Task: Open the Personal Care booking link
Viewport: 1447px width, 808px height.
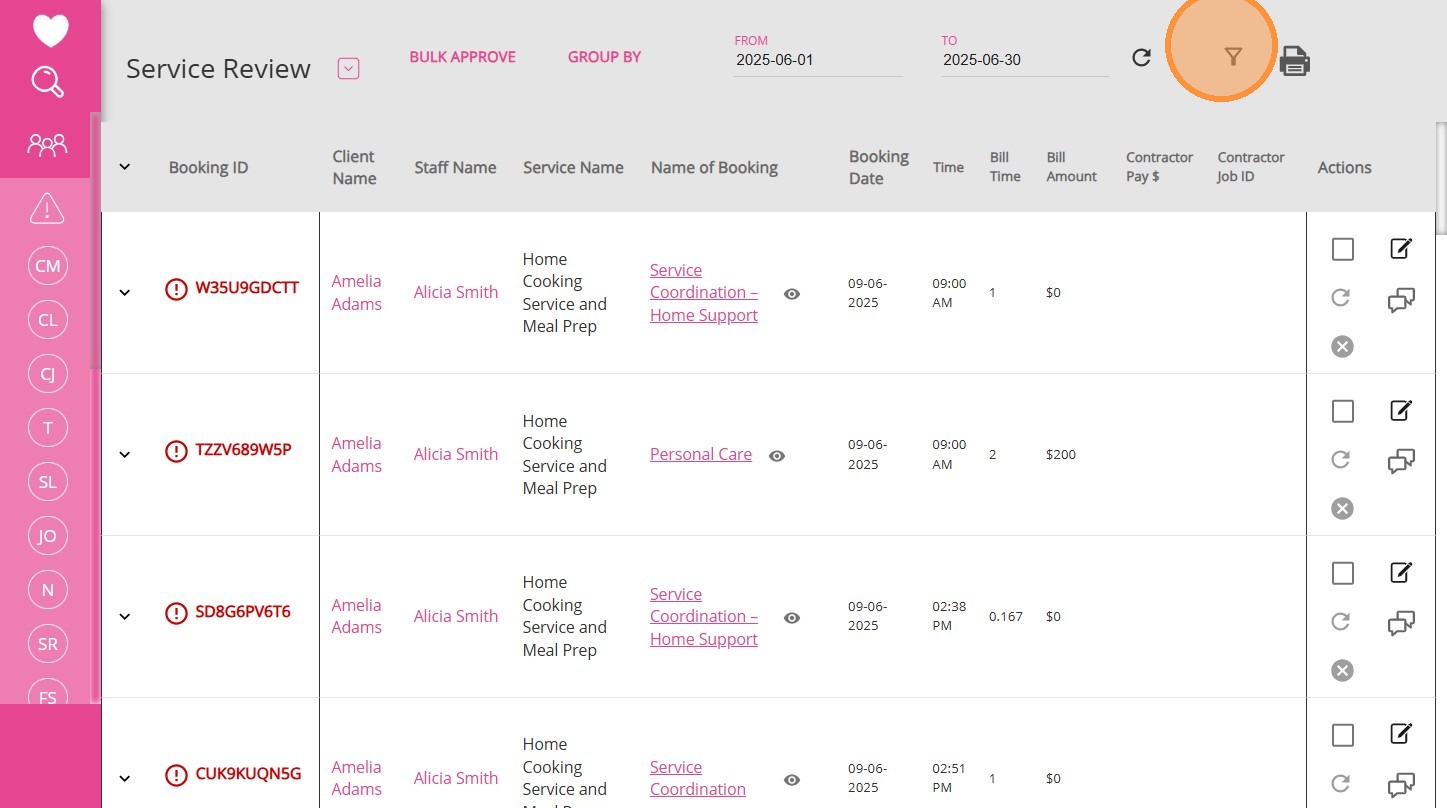Action: pyautogui.click(x=700, y=454)
